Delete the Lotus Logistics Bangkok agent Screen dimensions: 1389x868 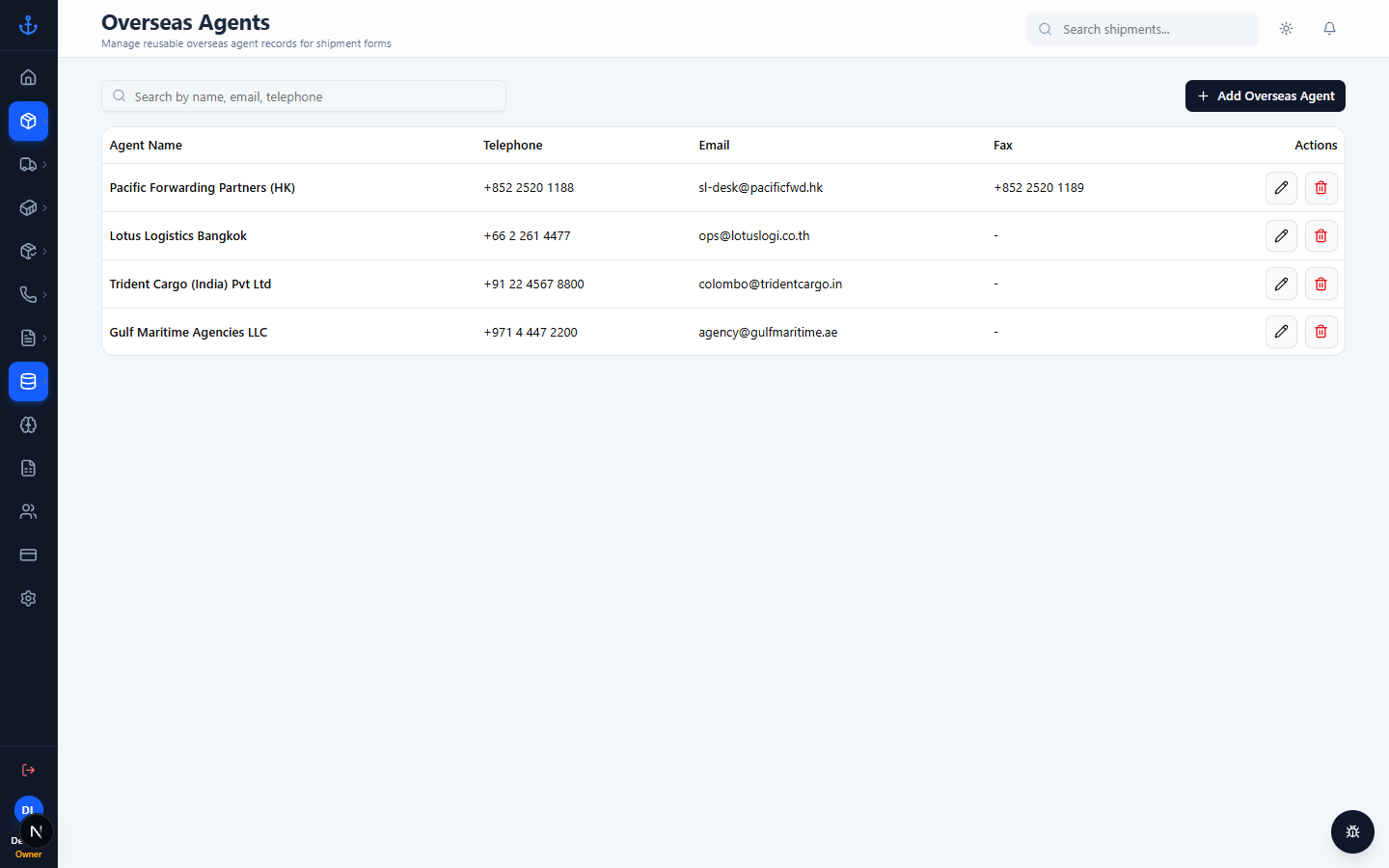click(x=1321, y=236)
